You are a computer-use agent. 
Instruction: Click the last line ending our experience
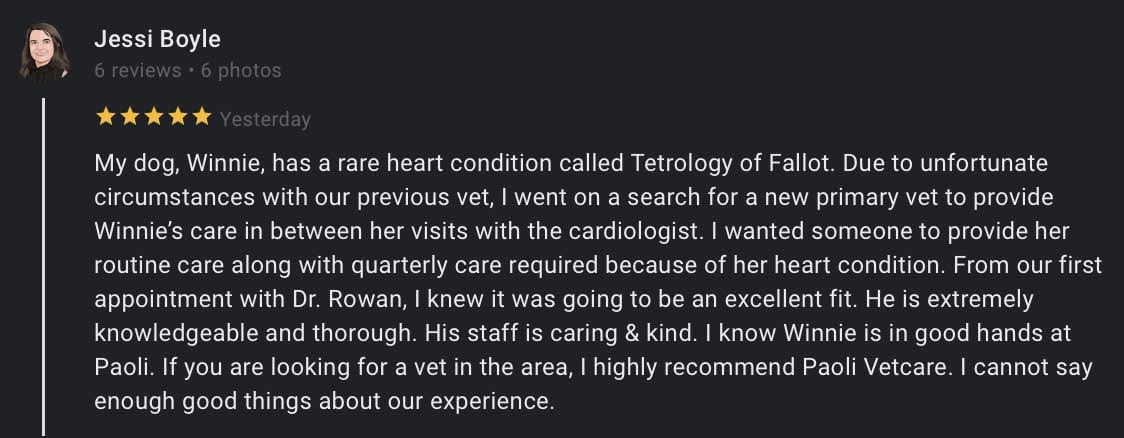click(325, 401)
